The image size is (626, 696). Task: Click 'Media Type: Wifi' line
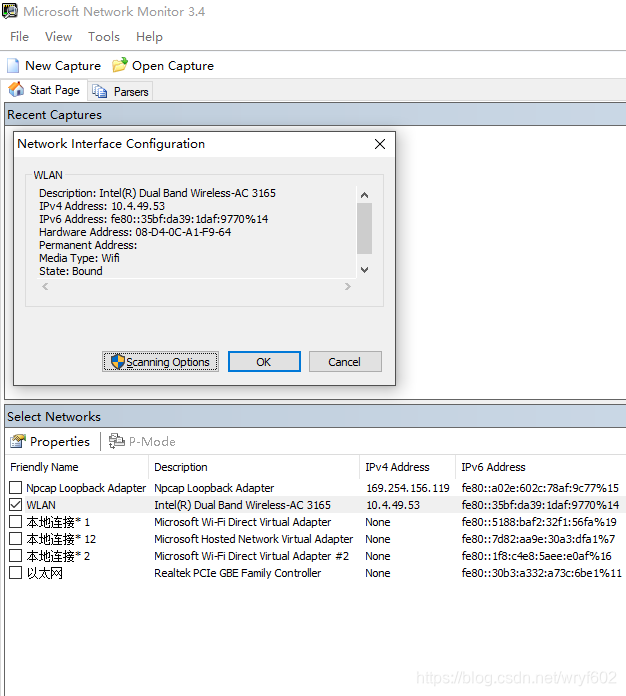click(79, 258)
